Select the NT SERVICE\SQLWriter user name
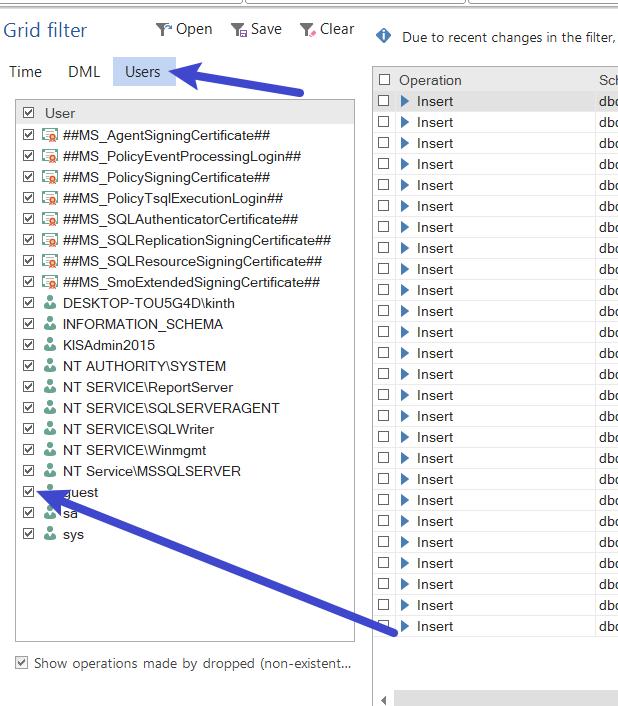The width and height of the screenshot is (618, 706). click(x=139, y=429)
